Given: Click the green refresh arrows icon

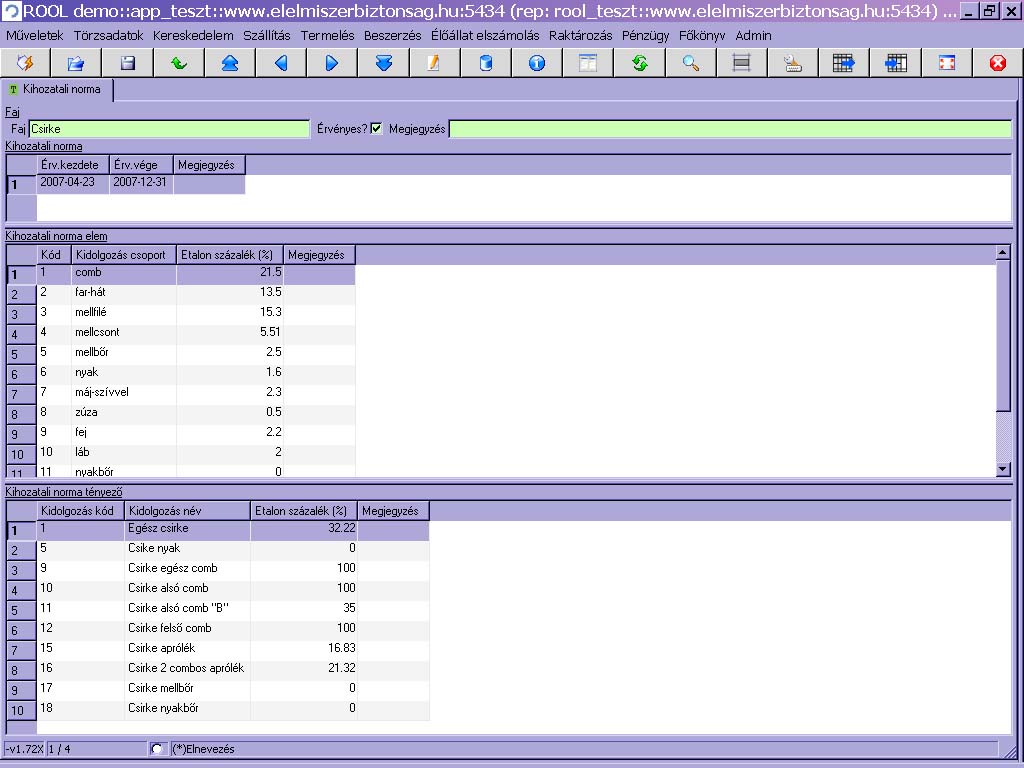Looking at the screenshot, I should [640, 63].
